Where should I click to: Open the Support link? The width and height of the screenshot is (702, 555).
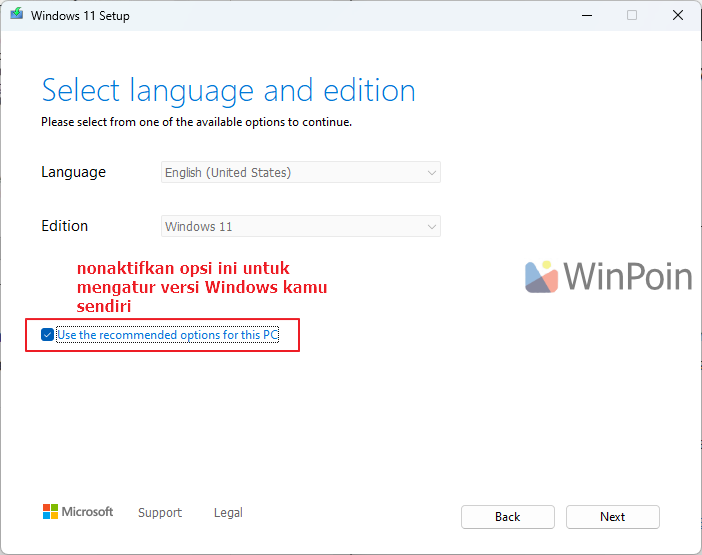pyautogui.click(x=160, y=513)
